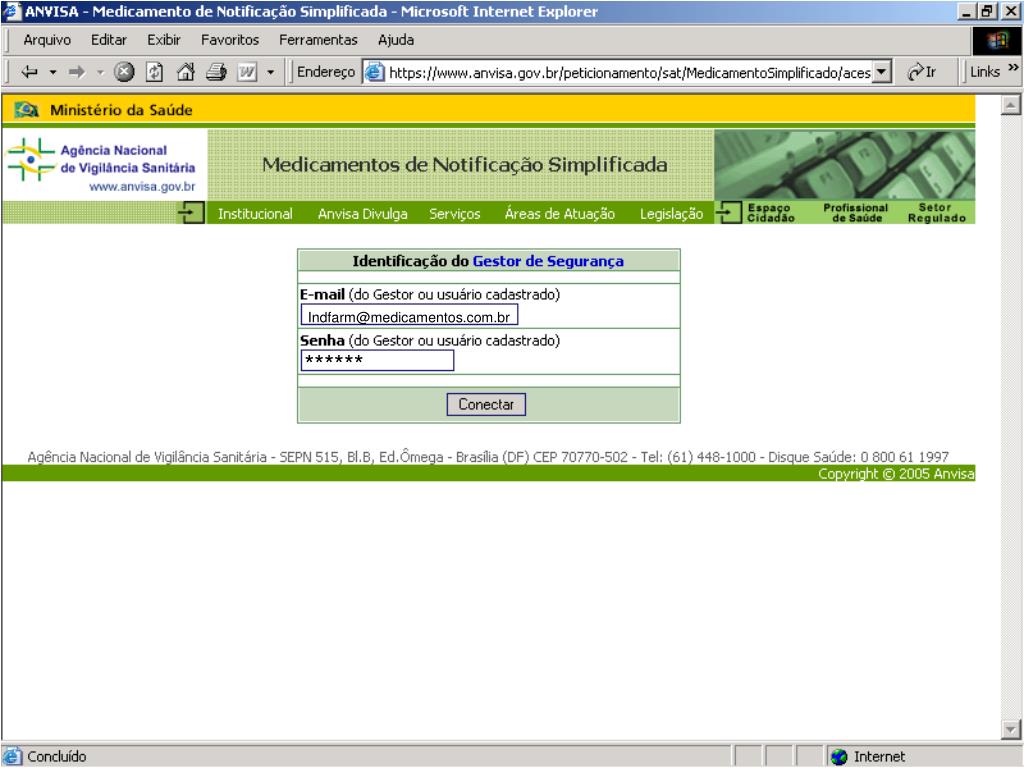This screenshot has height=768, width=1024.
Task: Click the status bar page icon
Action: 12,756
